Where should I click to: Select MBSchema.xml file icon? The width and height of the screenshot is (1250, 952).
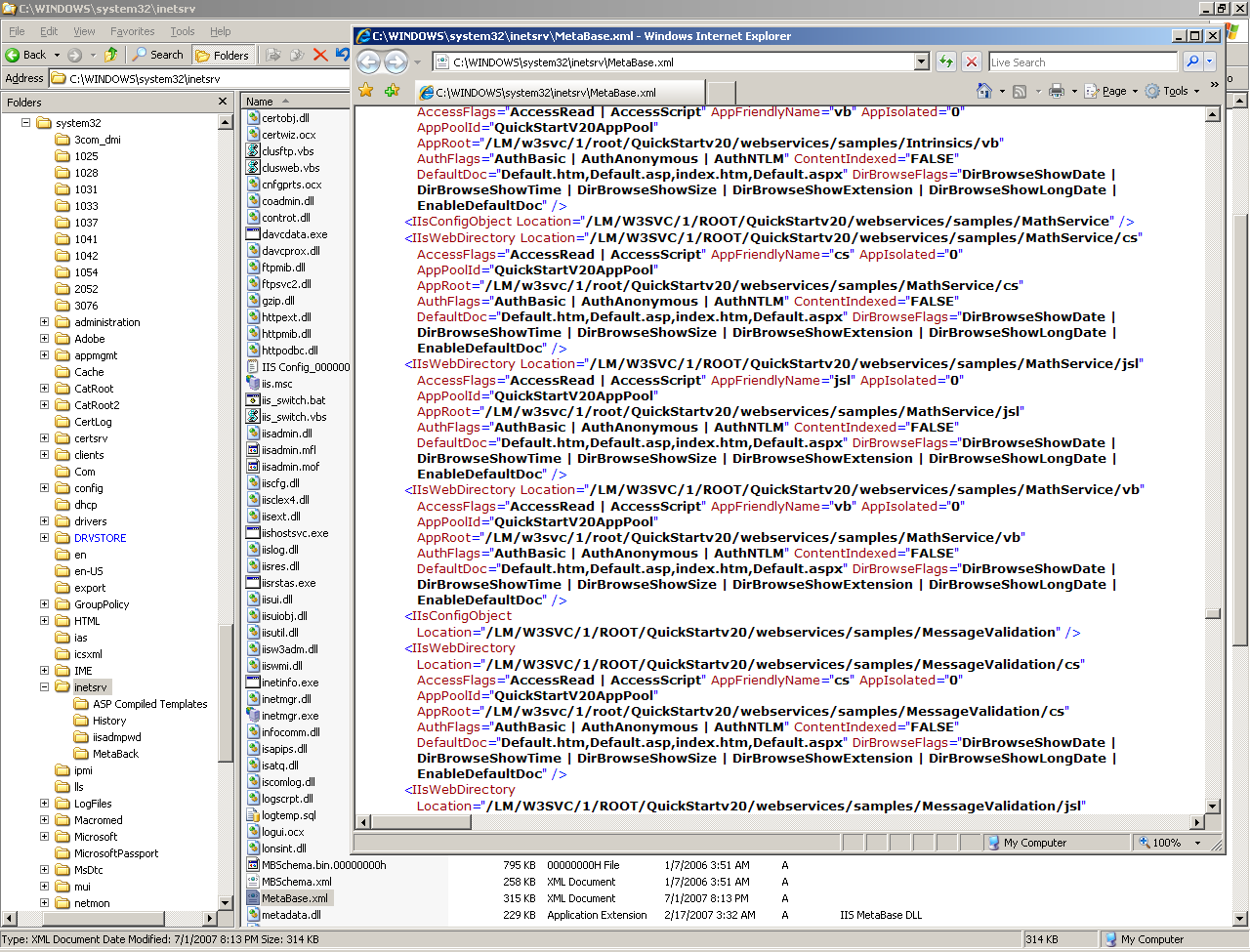[x=253, y=882]
